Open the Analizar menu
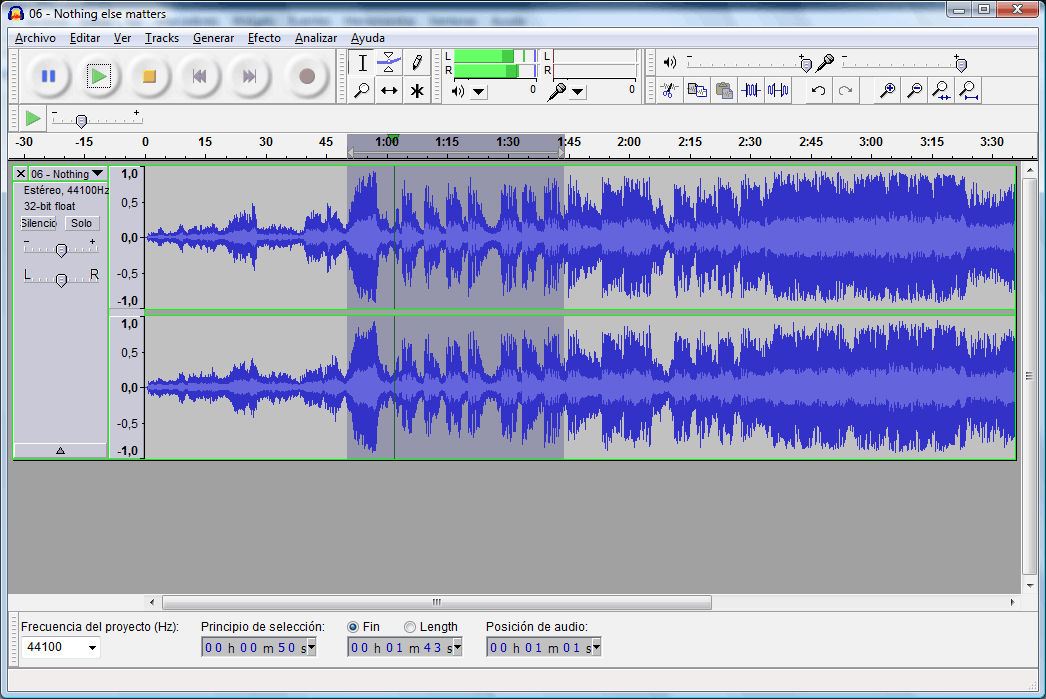 [315, 38]
